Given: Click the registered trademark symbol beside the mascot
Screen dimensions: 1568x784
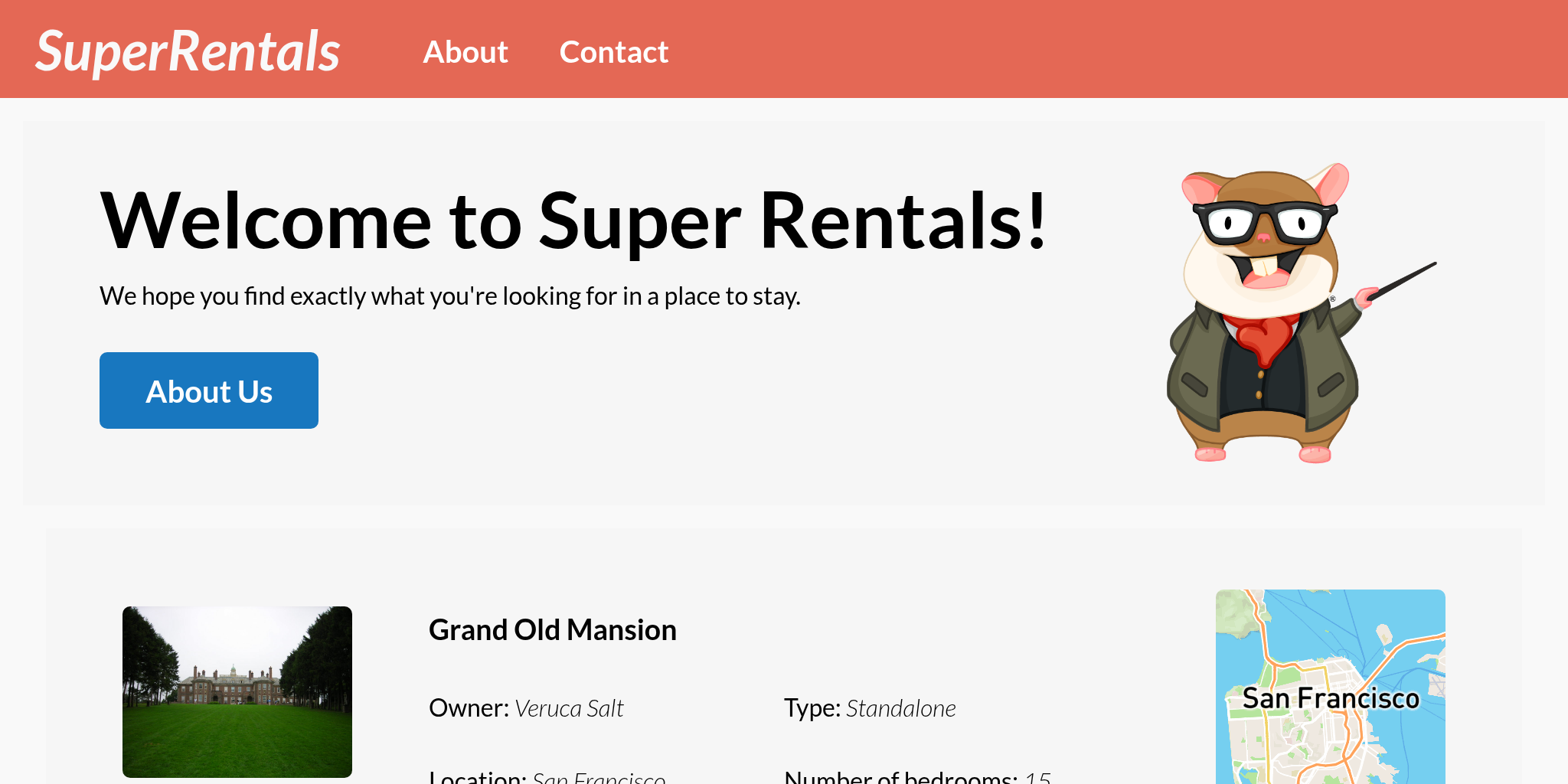Looking at the screenshot, I should point(1332,299).
